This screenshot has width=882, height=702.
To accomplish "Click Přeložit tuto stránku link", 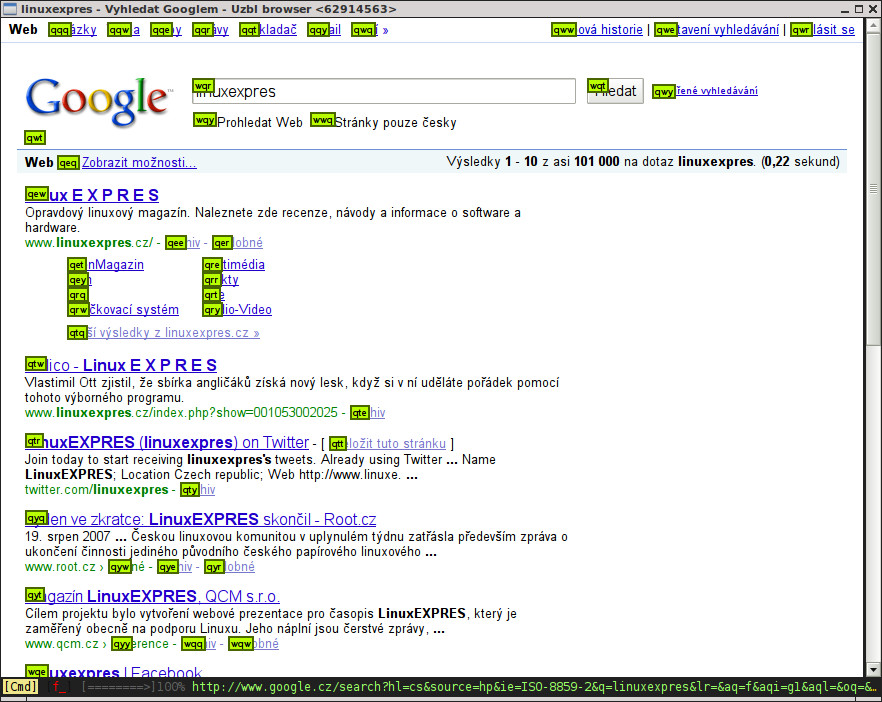I will 388,443.
